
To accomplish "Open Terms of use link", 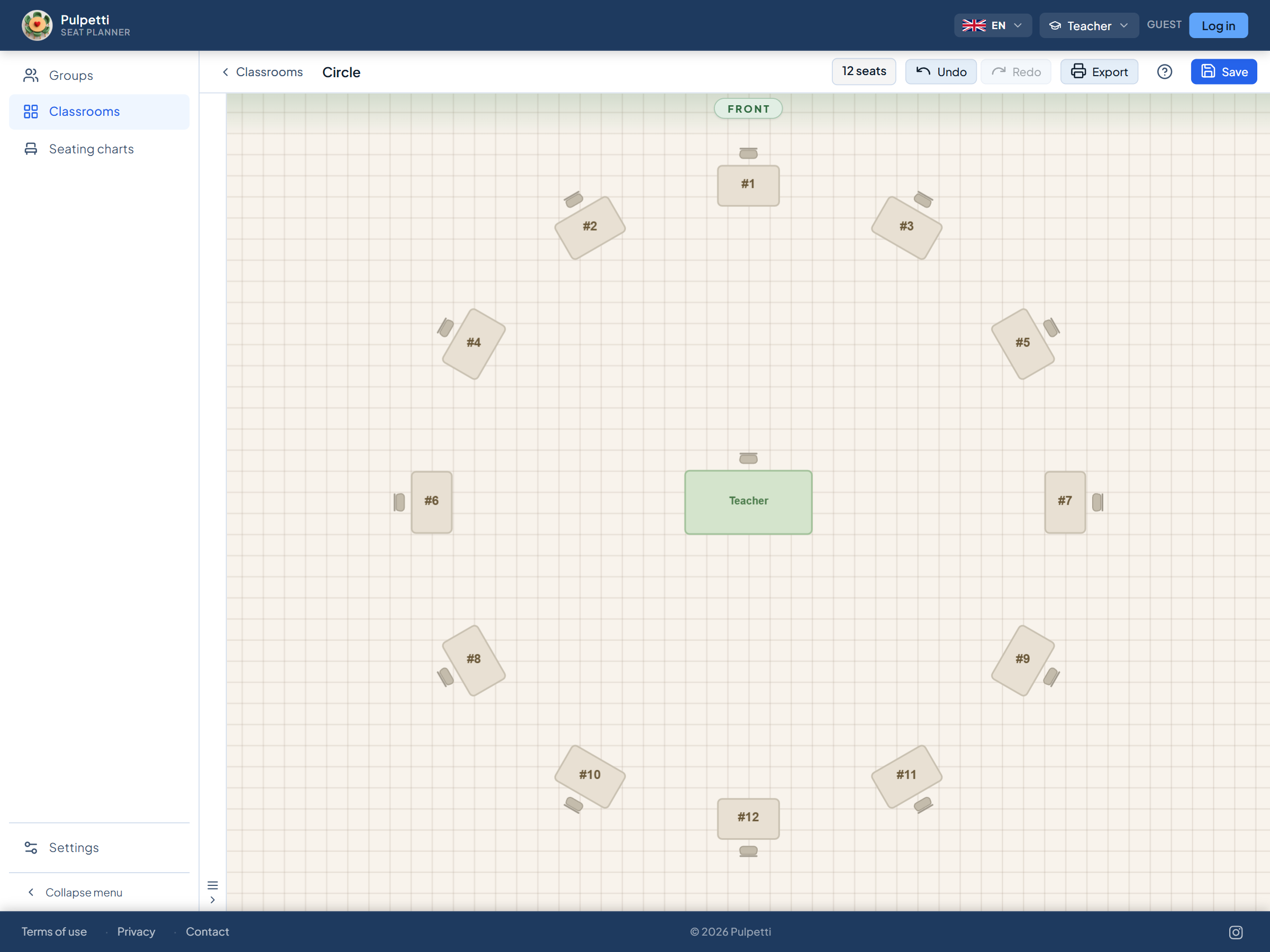I will [54, 931].
